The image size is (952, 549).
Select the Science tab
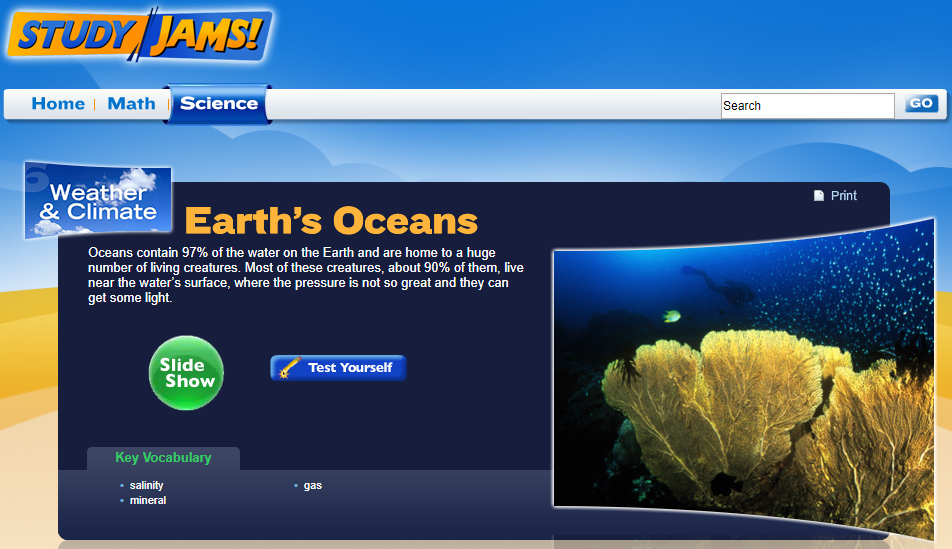[219, 104]
